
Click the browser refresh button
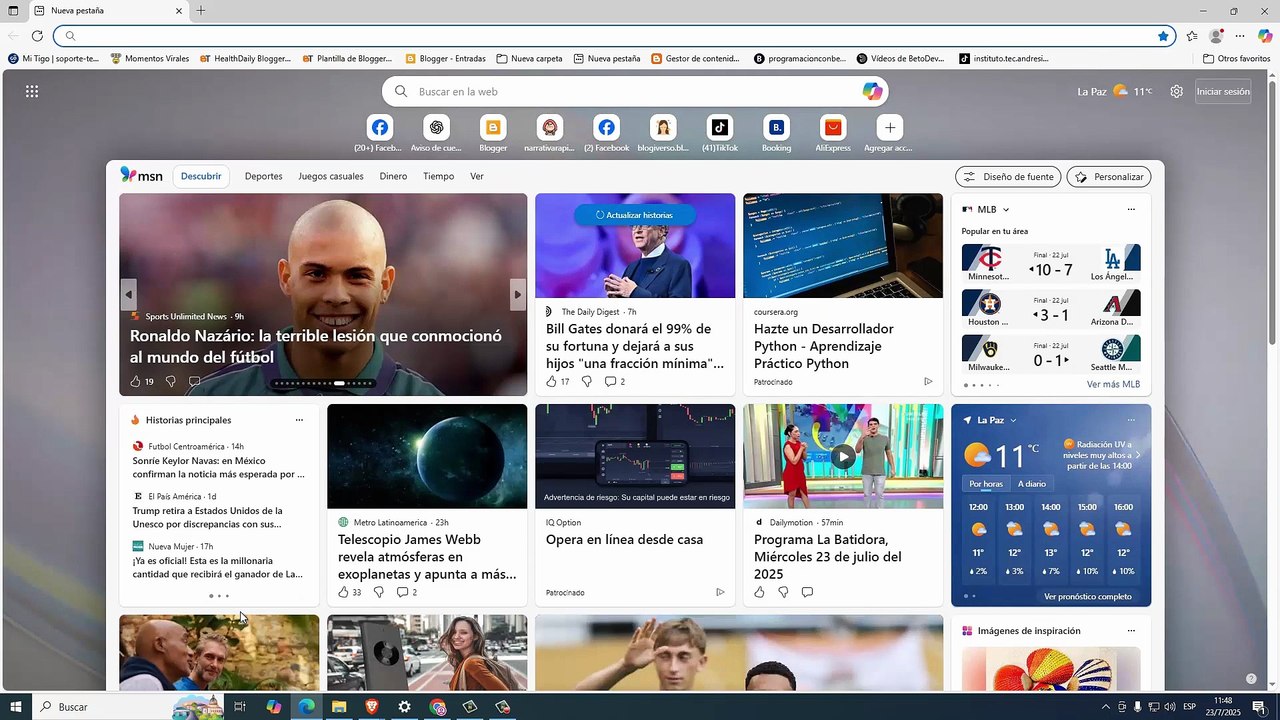coord(37,36)
